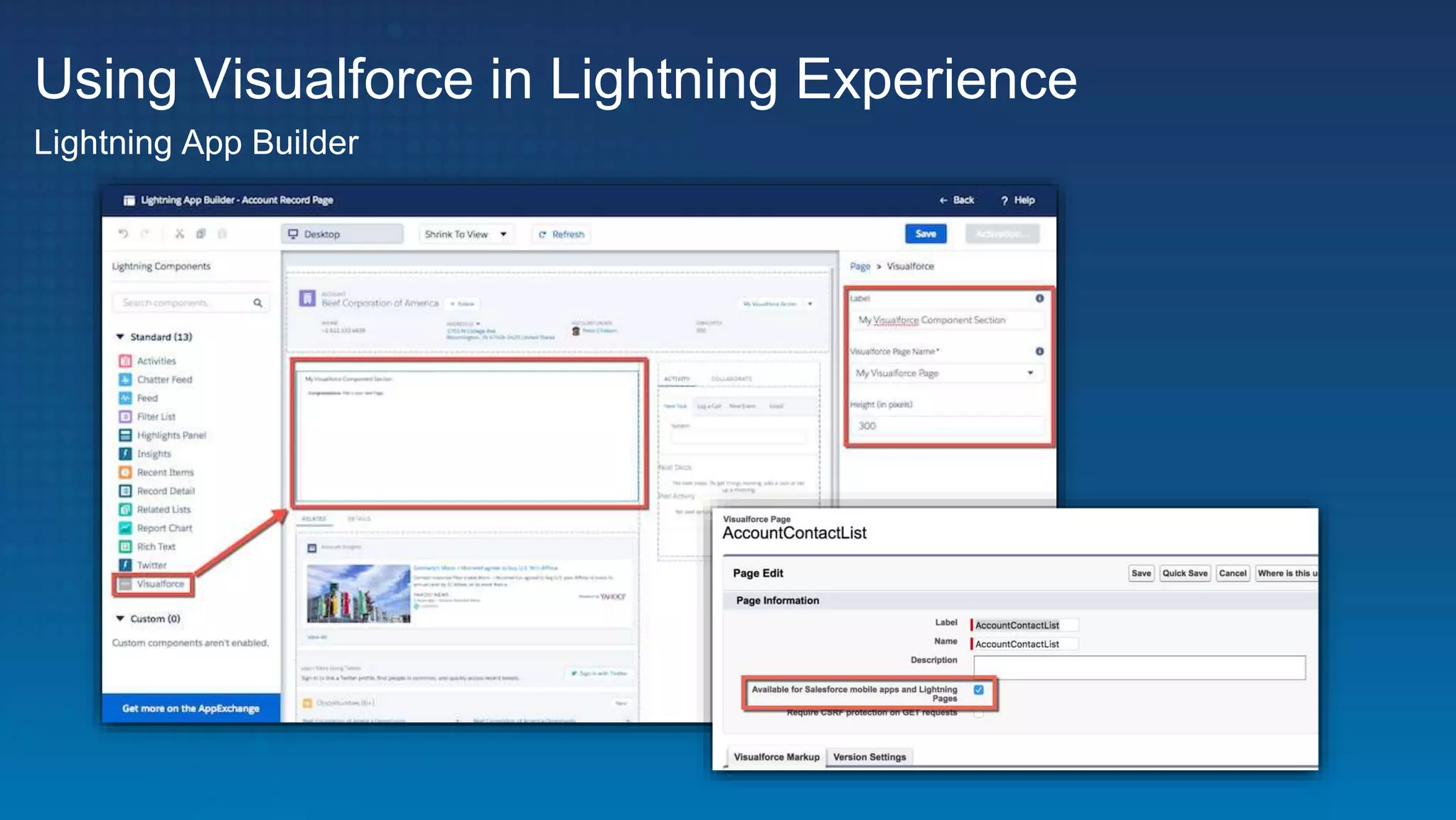Click the Description text box
Image resolution: width=1456 pixels, height=820 pixels.
(x=1139, y=667)
